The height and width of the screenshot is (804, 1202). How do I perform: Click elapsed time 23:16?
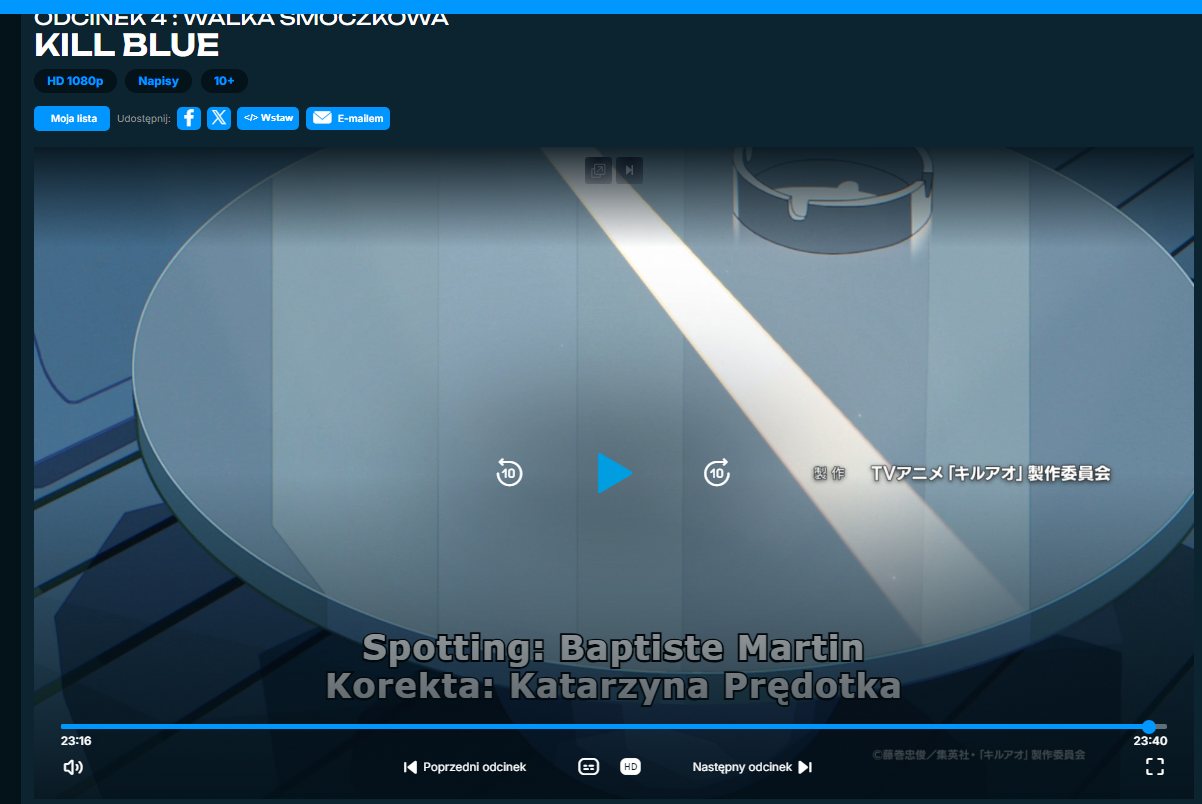76,741
